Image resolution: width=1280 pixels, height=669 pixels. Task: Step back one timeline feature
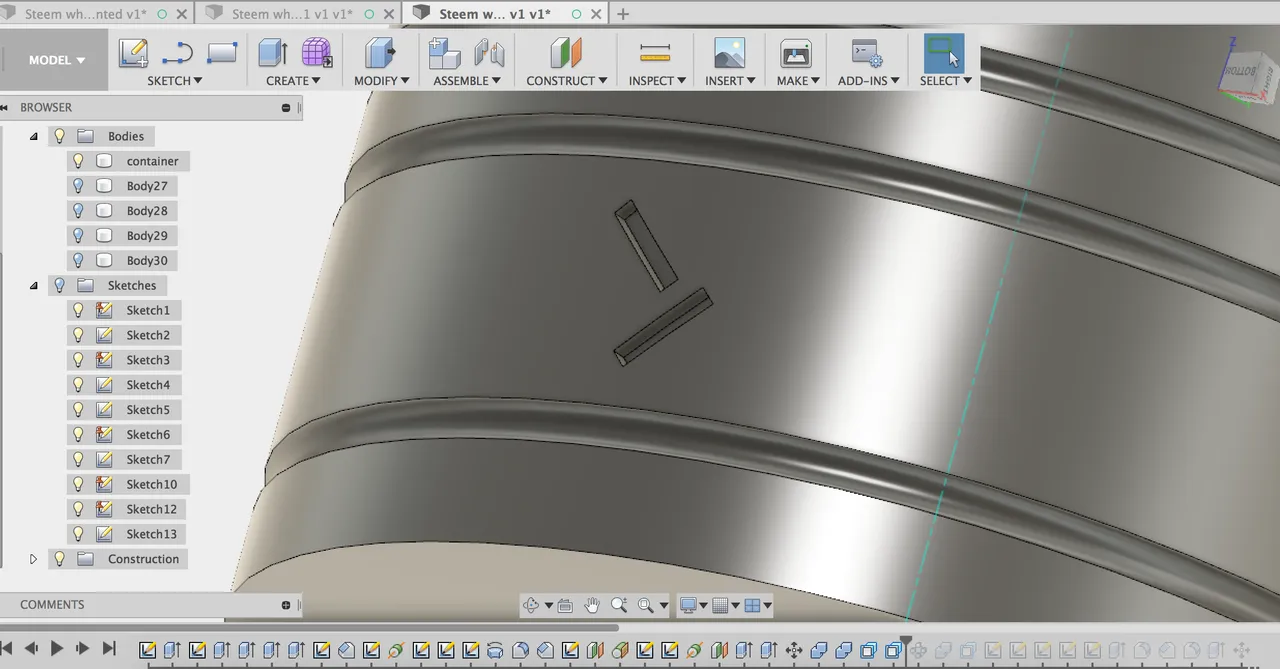31,649
